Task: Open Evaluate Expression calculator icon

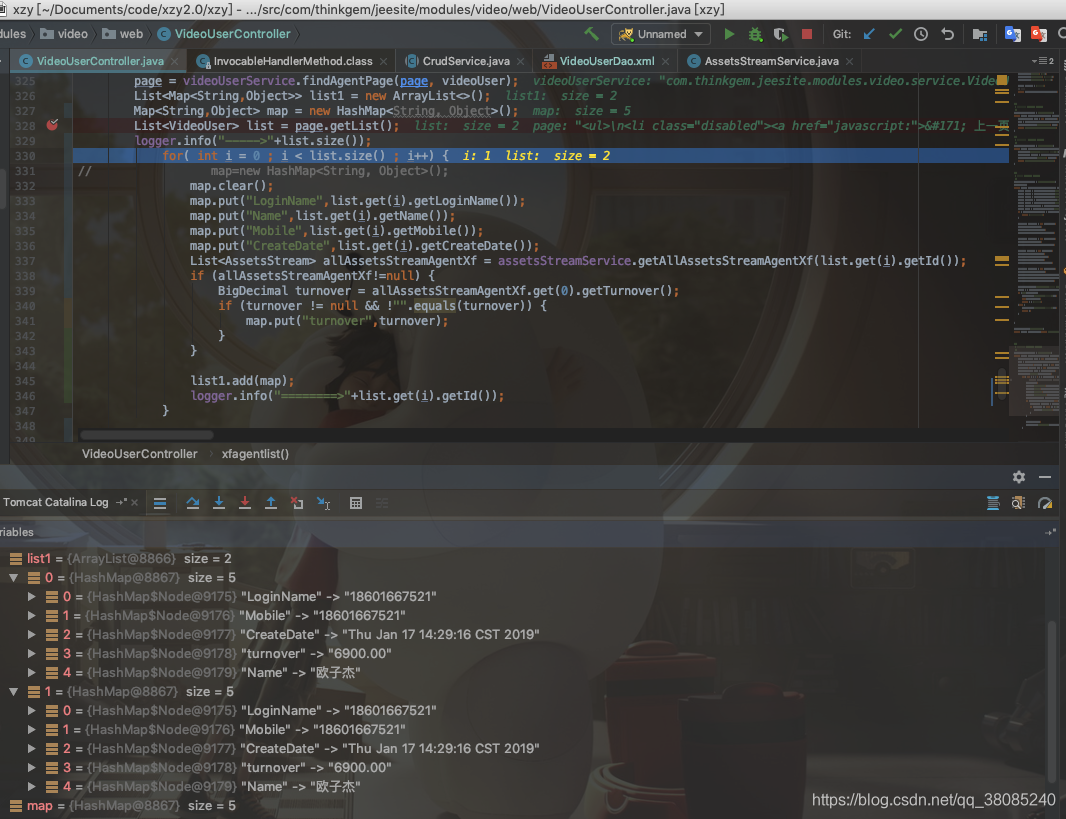Action: (x=356, y=503)
